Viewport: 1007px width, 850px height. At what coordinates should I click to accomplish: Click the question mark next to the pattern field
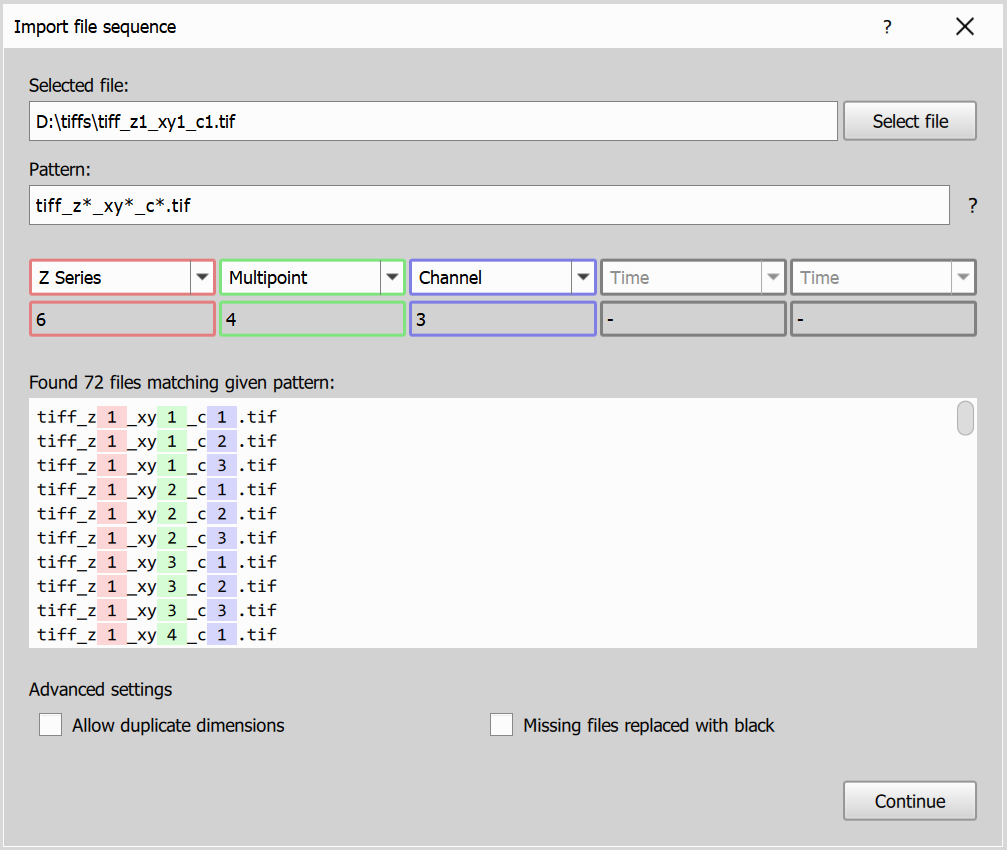coord(972,205)
